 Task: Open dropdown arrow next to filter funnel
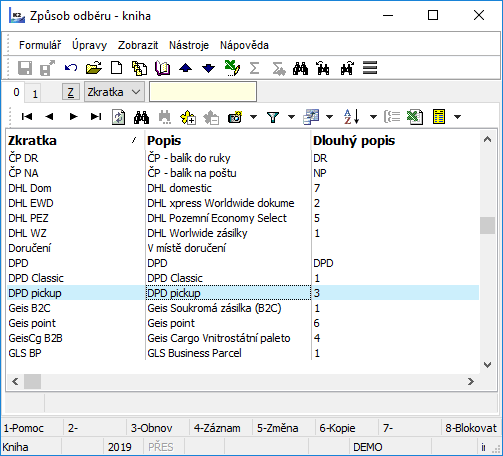click(291, 117)
